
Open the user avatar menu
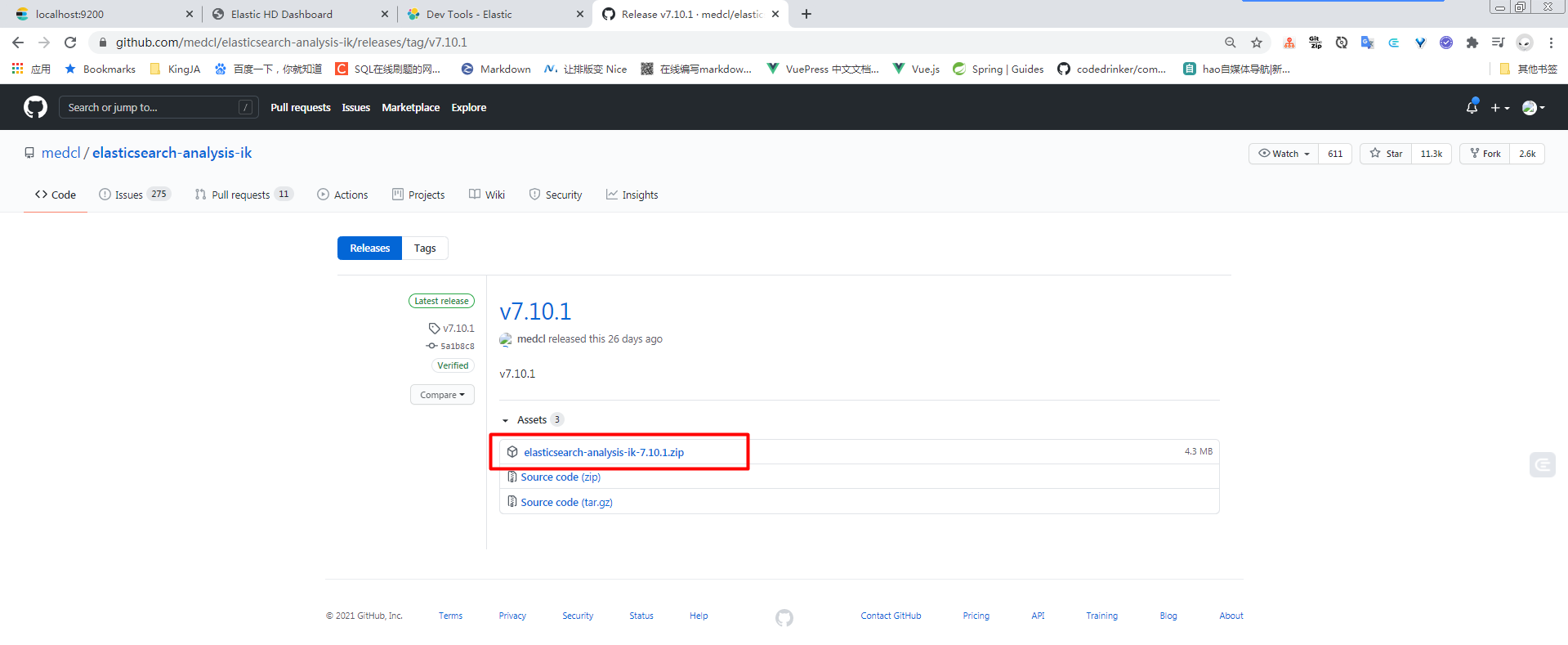point(1534,107)
